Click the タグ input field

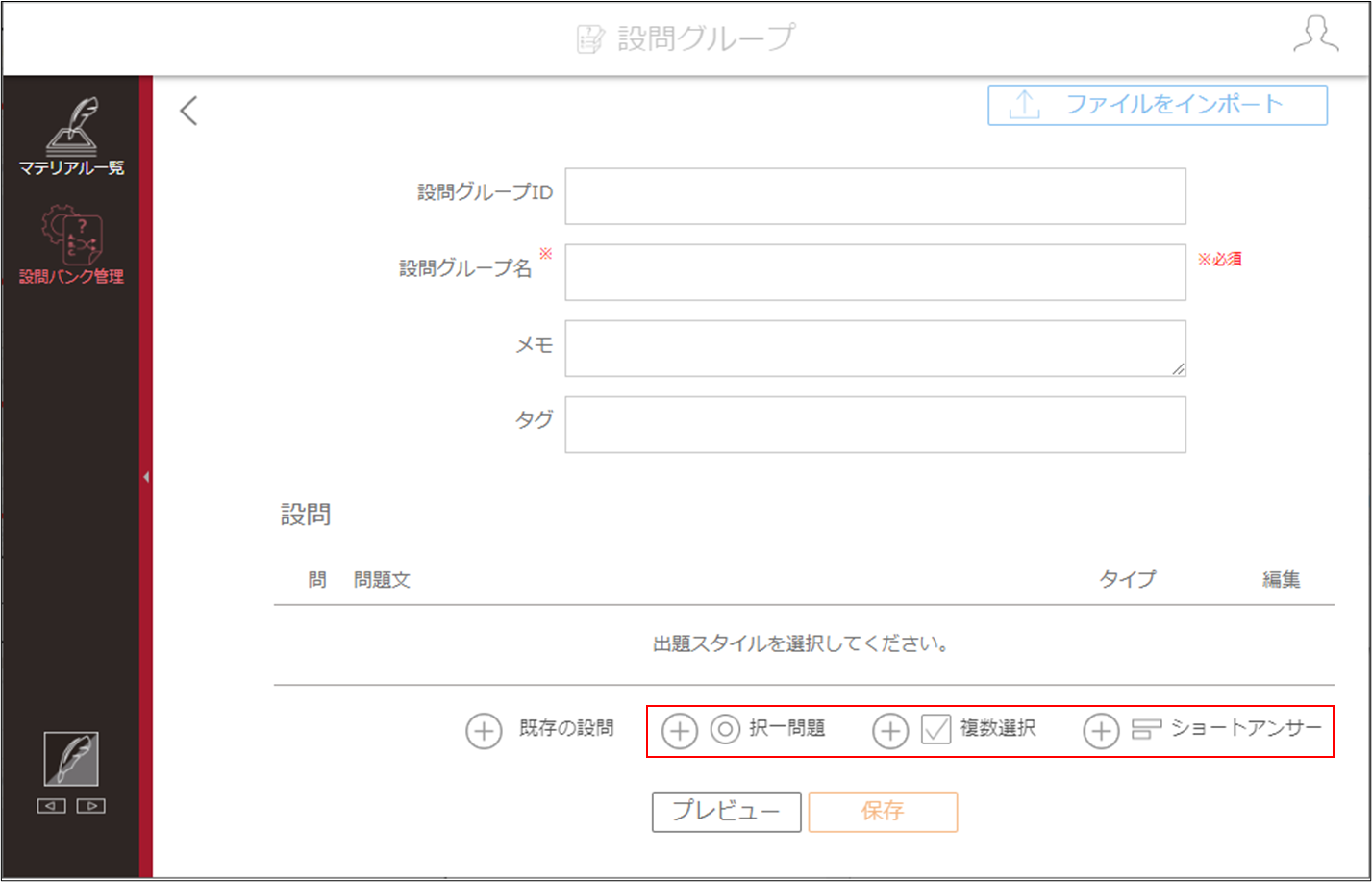click(x=875, y=424)
